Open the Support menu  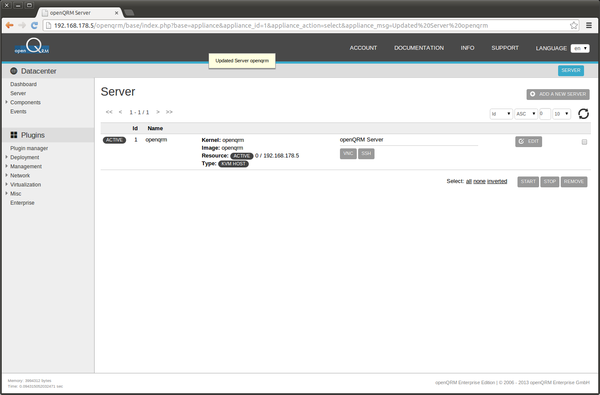pos(505,48)
